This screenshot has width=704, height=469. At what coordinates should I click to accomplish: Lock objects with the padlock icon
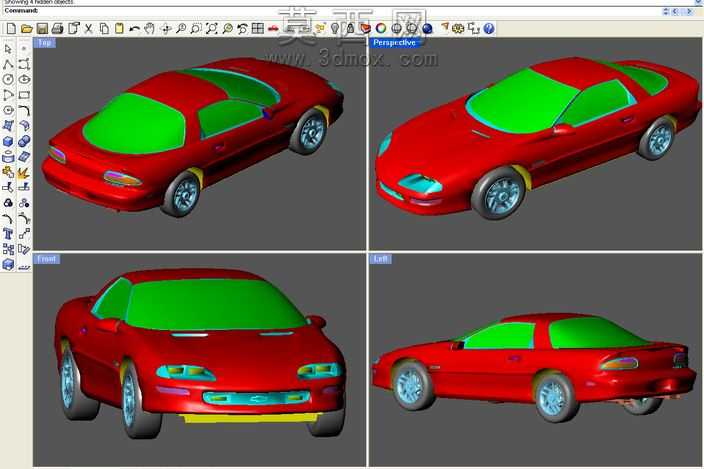350,29
